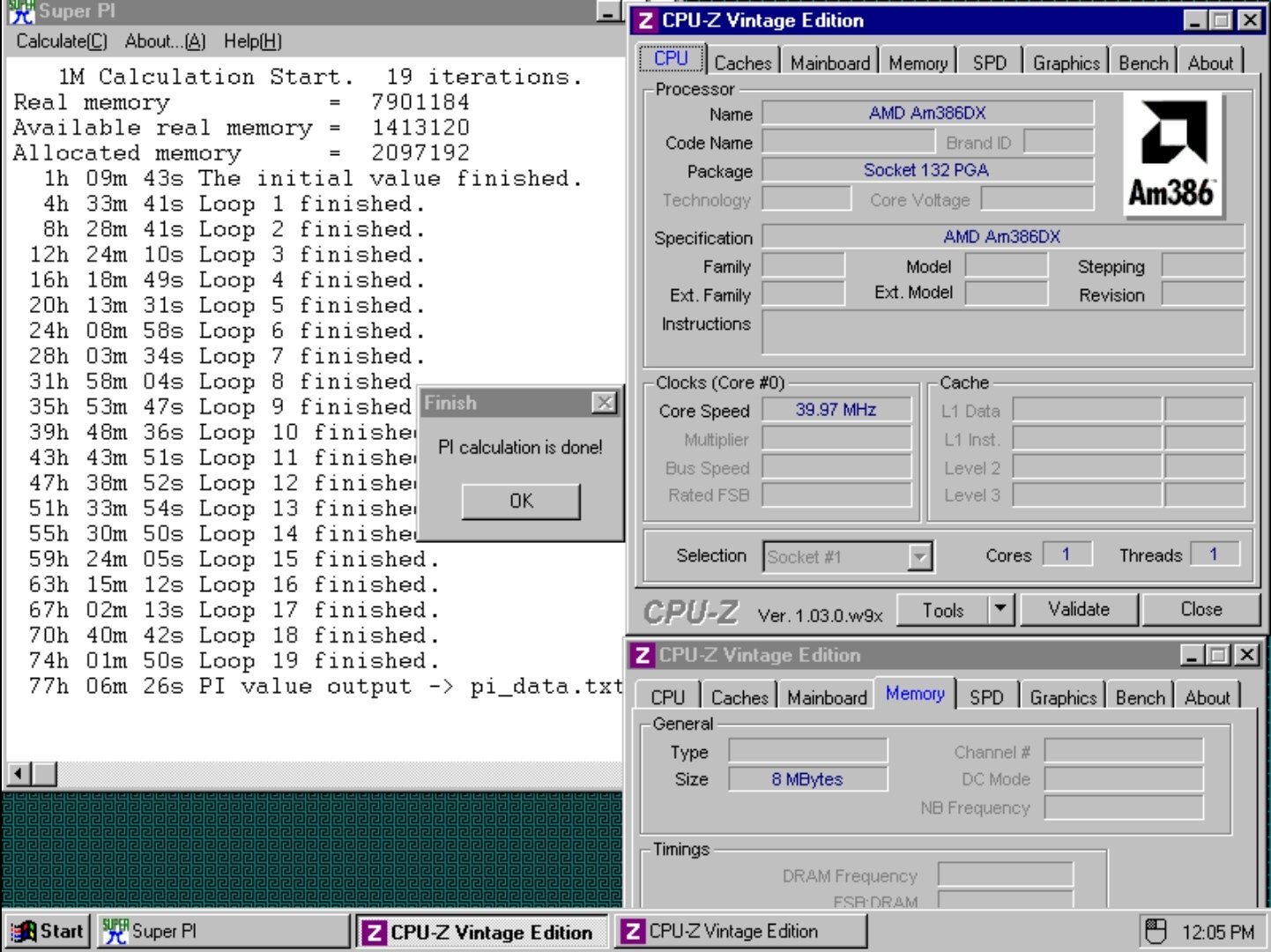This screenshot has width=1271, height=952.
Task: Open About tab in upper CPU-Z window
Action: (x=1210, y=63)
